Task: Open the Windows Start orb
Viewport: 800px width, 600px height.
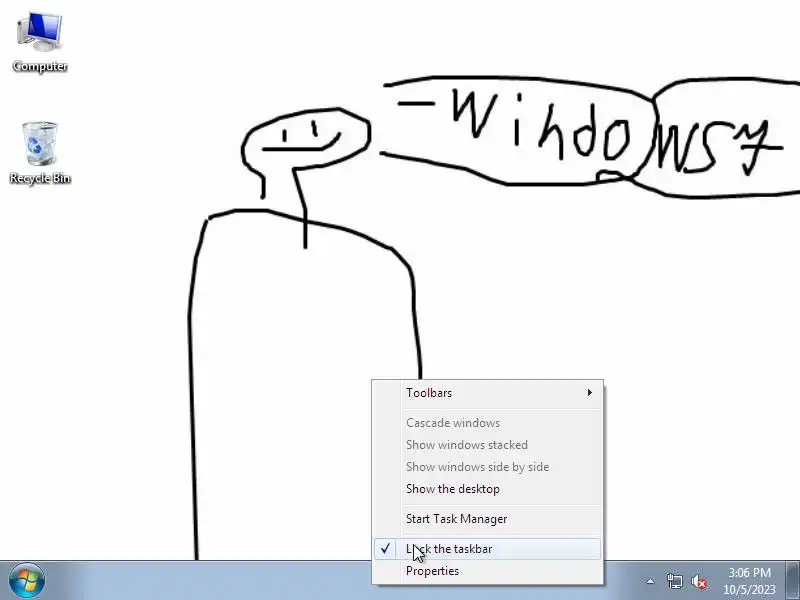Action: coord(27,581)
